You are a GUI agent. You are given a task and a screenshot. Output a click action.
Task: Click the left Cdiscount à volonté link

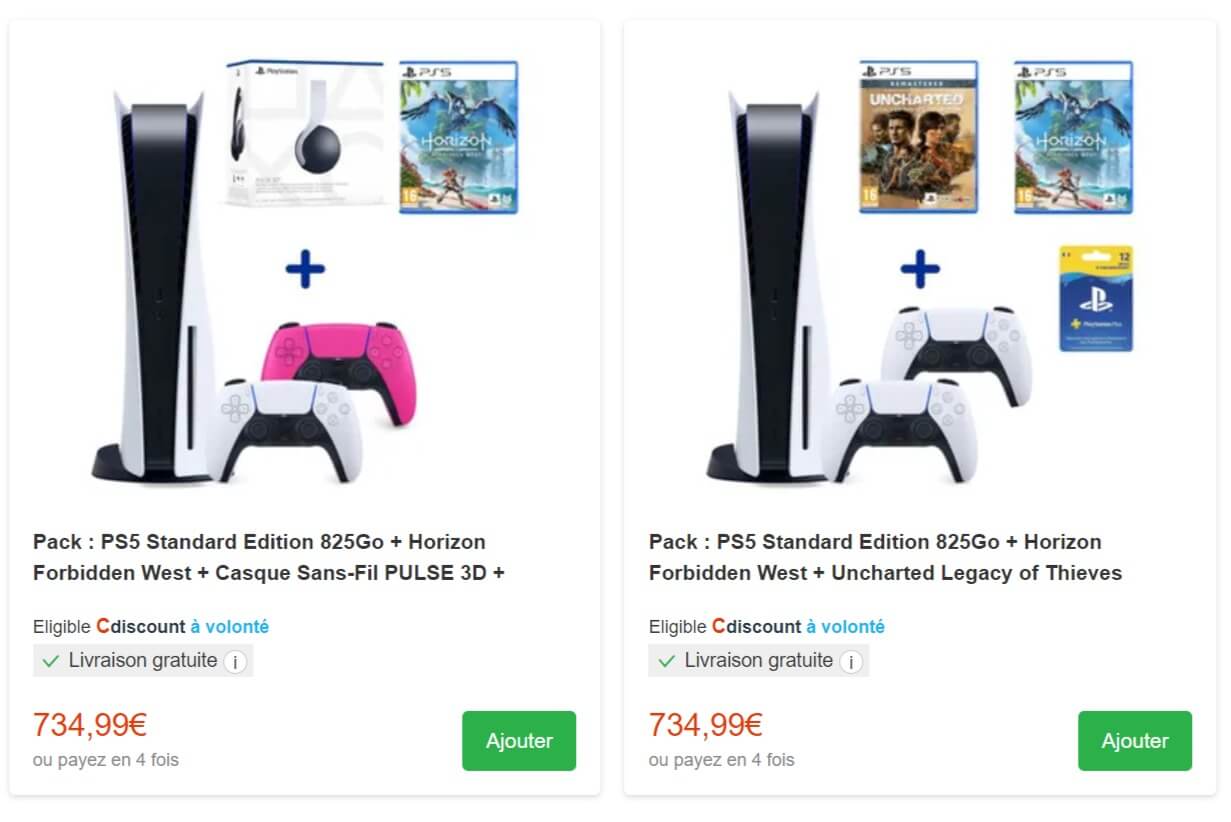point(182,627)
